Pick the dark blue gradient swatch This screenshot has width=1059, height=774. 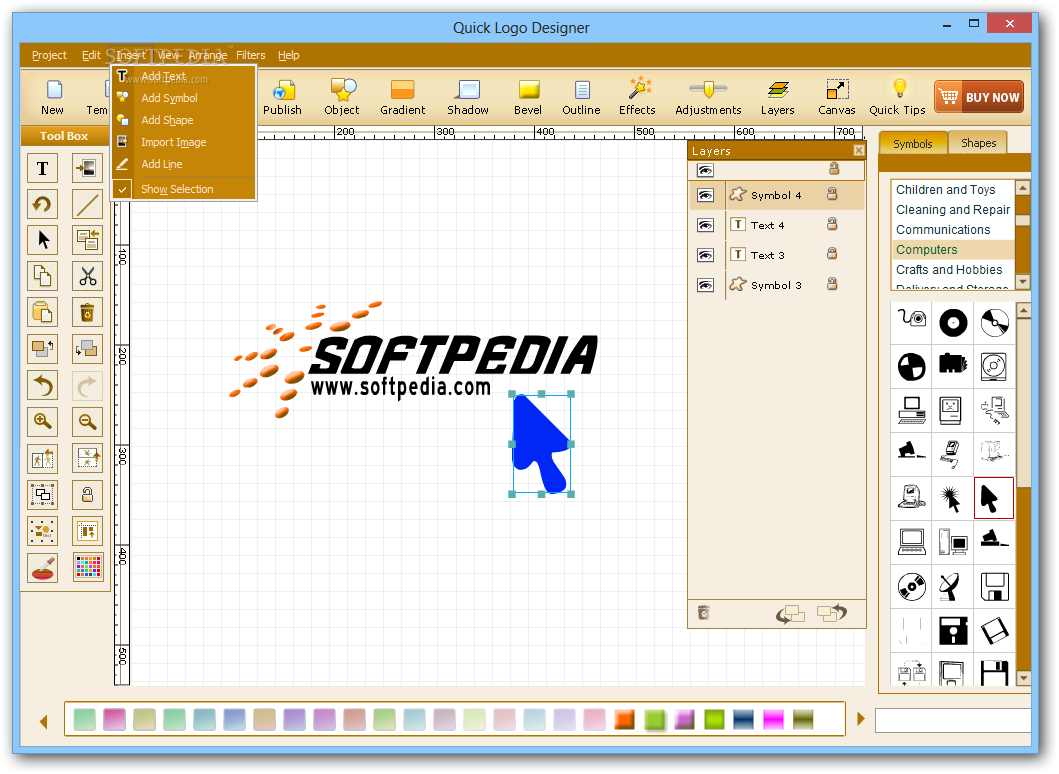pos(744,719)
